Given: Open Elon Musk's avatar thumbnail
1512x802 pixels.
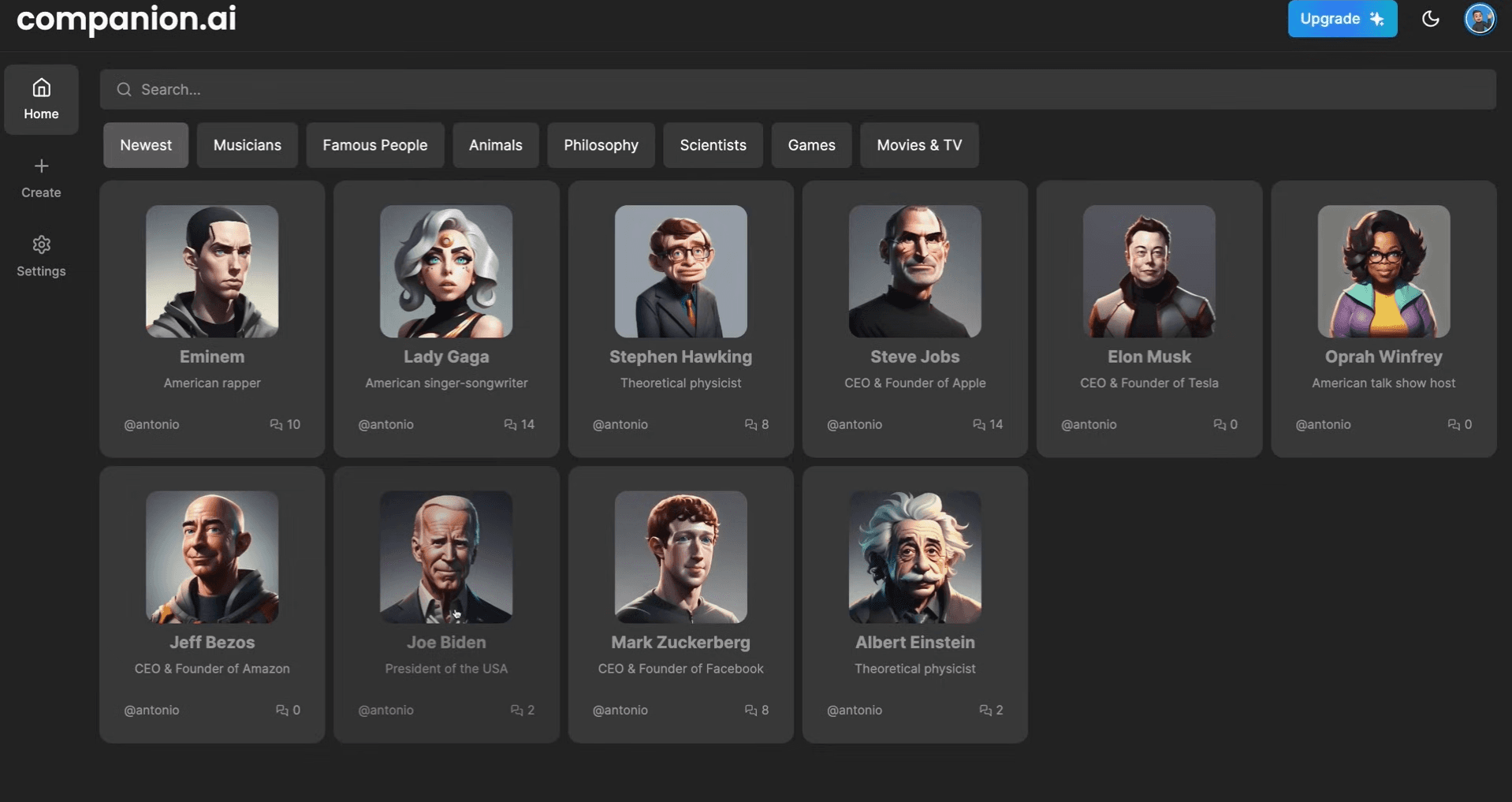Looking at the screenshot, I should click(1149, 271).
